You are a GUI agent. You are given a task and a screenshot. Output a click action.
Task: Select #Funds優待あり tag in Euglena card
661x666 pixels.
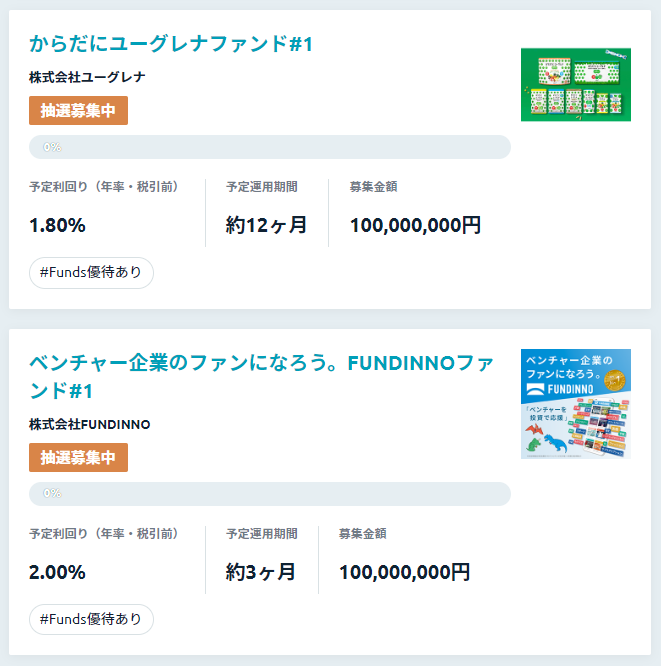pyautogui.click(x=91, y=273)
